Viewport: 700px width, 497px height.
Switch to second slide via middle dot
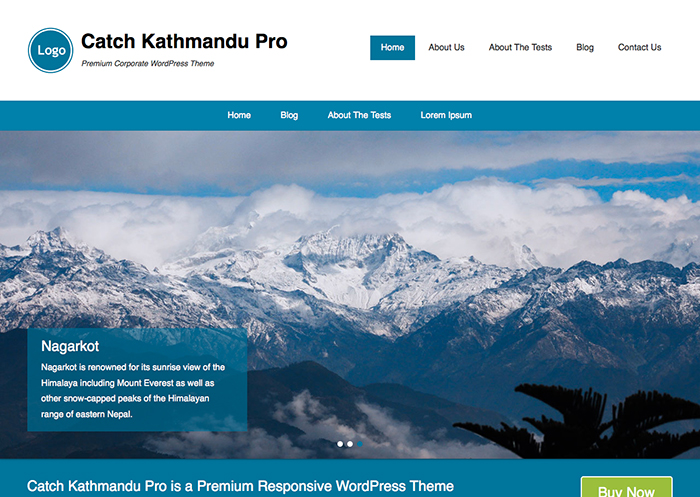350,444
